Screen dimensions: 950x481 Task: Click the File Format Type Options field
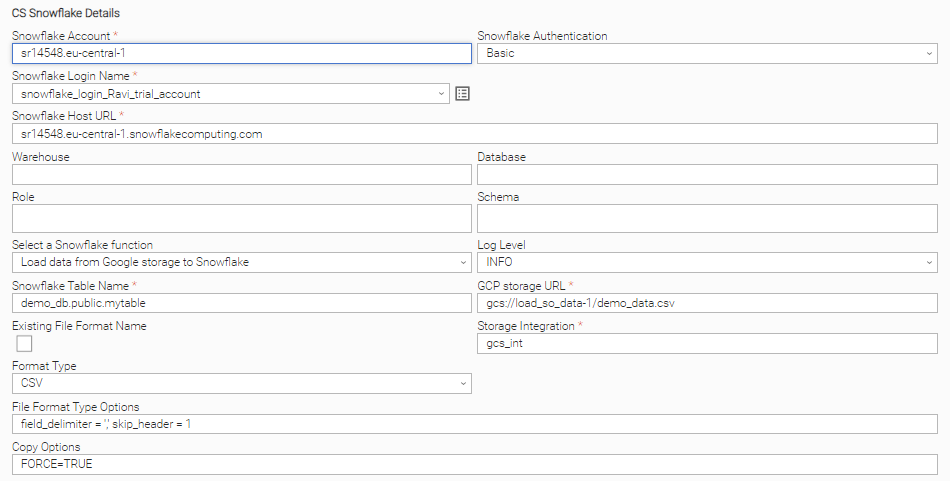coord(474,424)
